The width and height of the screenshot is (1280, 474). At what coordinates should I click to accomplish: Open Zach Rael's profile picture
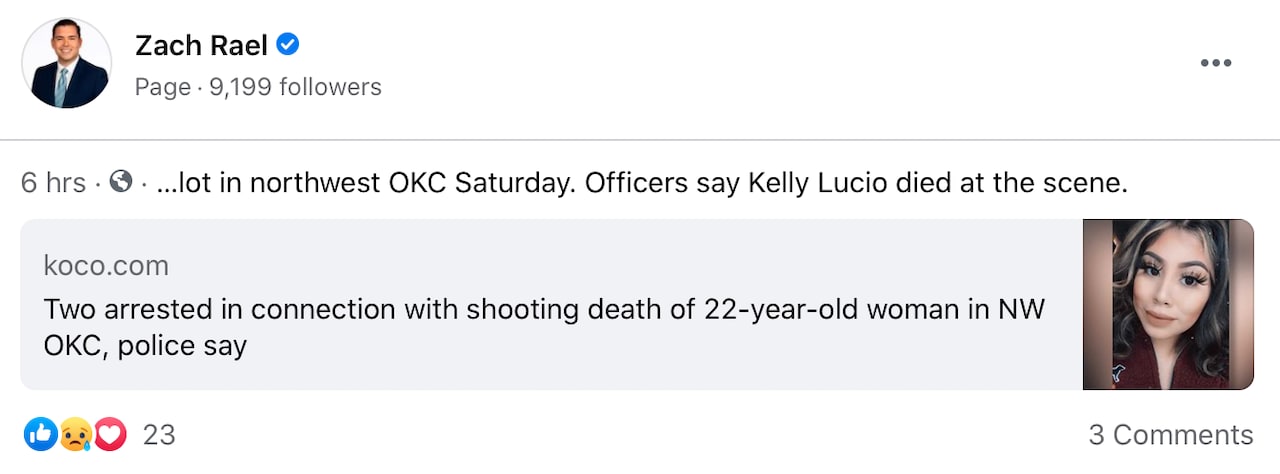(x=67, y=63)
